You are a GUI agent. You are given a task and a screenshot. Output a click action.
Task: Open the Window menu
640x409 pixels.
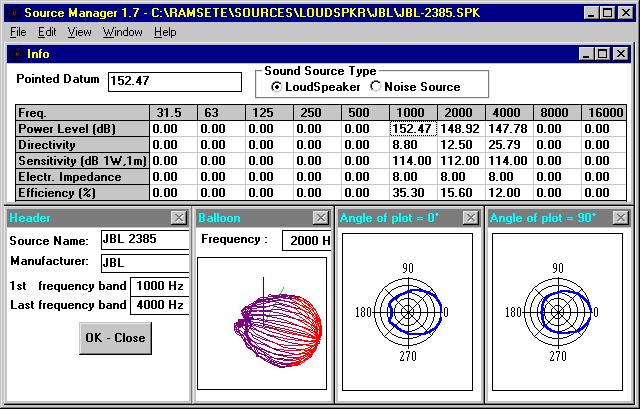[122, 32]
